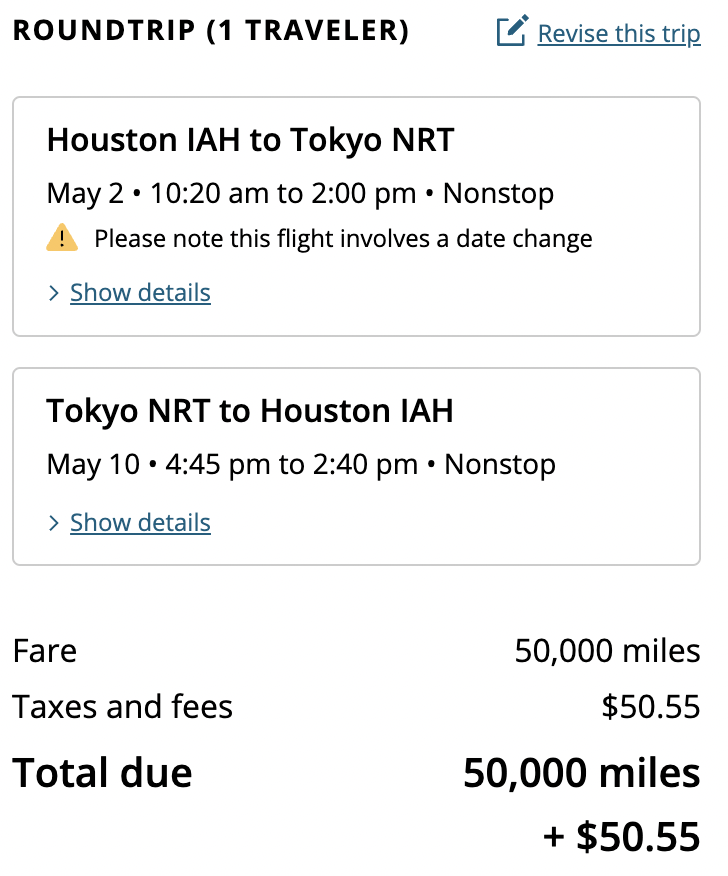Screen dimensions: 728x876
Task: Click the bold + $50.55 total amount
Action: point(622,837)
